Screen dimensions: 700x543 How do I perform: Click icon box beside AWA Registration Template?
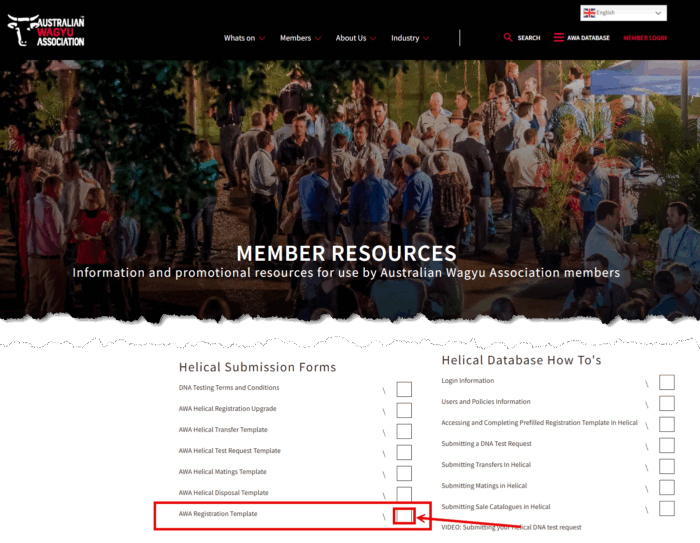(404, 516)
